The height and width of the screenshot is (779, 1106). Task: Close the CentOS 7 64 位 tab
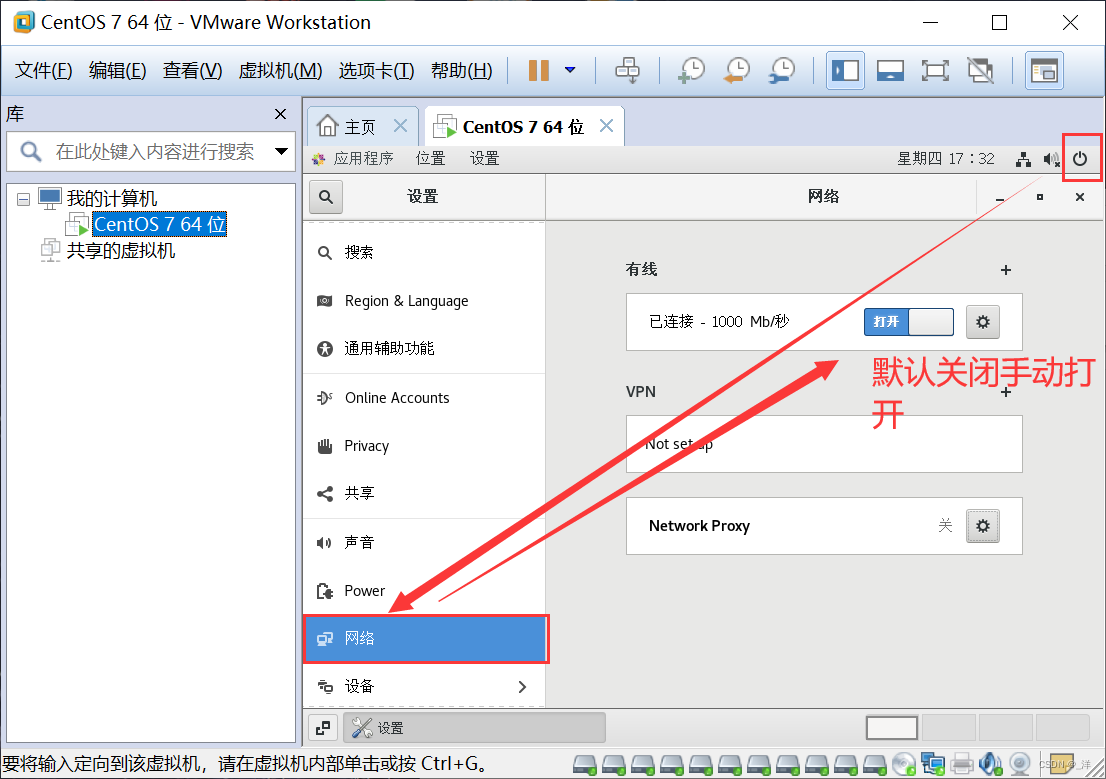(606, 126)
